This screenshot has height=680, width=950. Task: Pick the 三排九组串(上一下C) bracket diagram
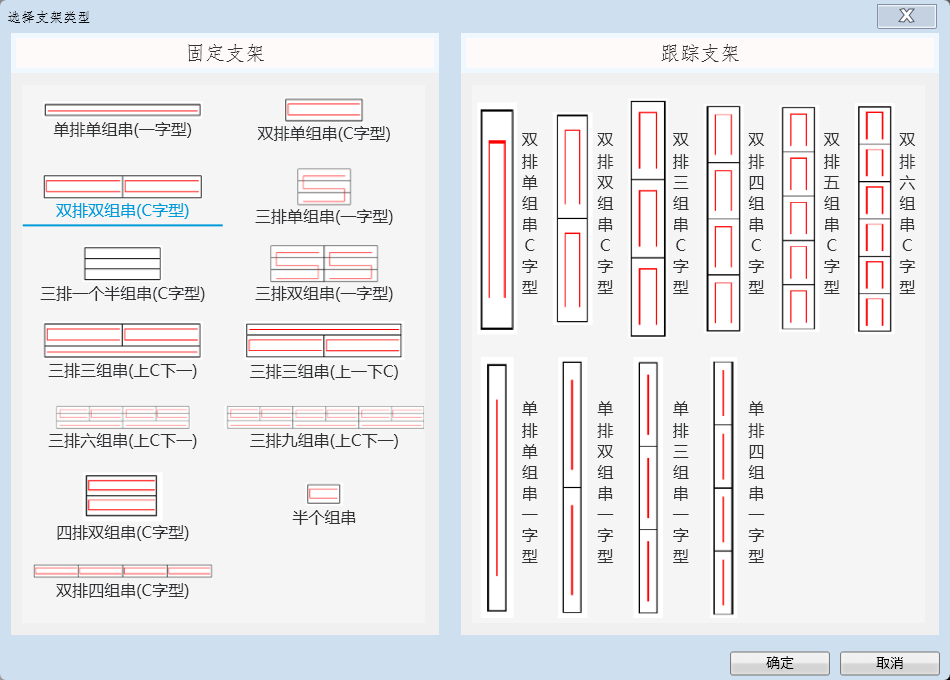coord(325,417)
